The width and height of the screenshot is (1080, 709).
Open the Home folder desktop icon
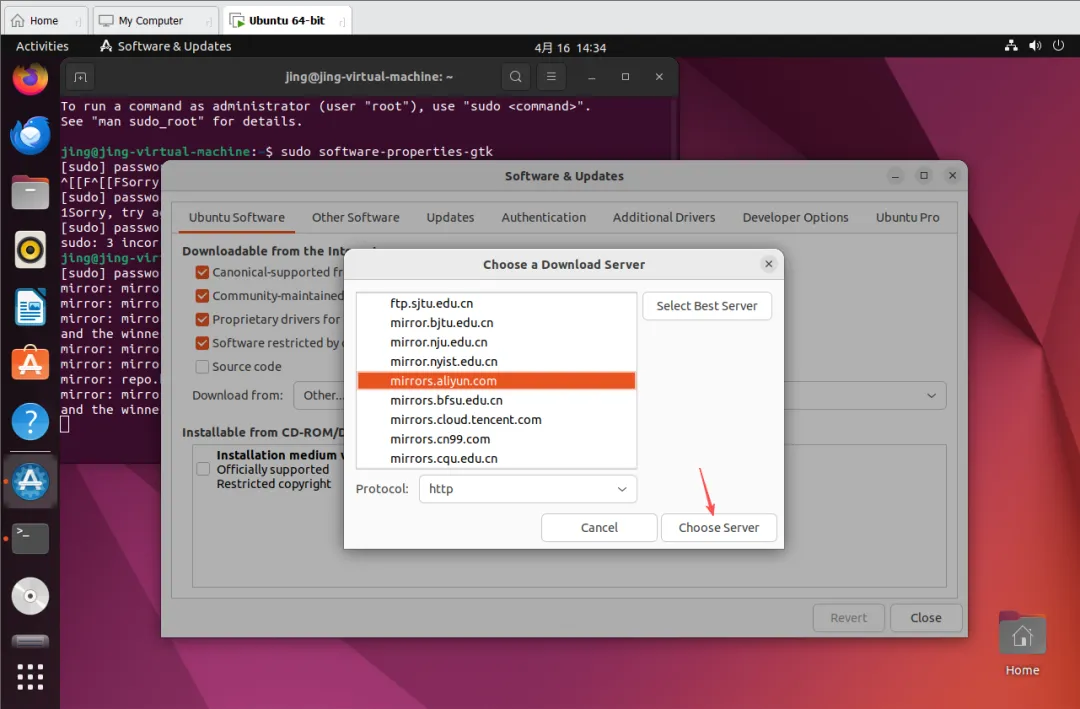(1022, 644)
